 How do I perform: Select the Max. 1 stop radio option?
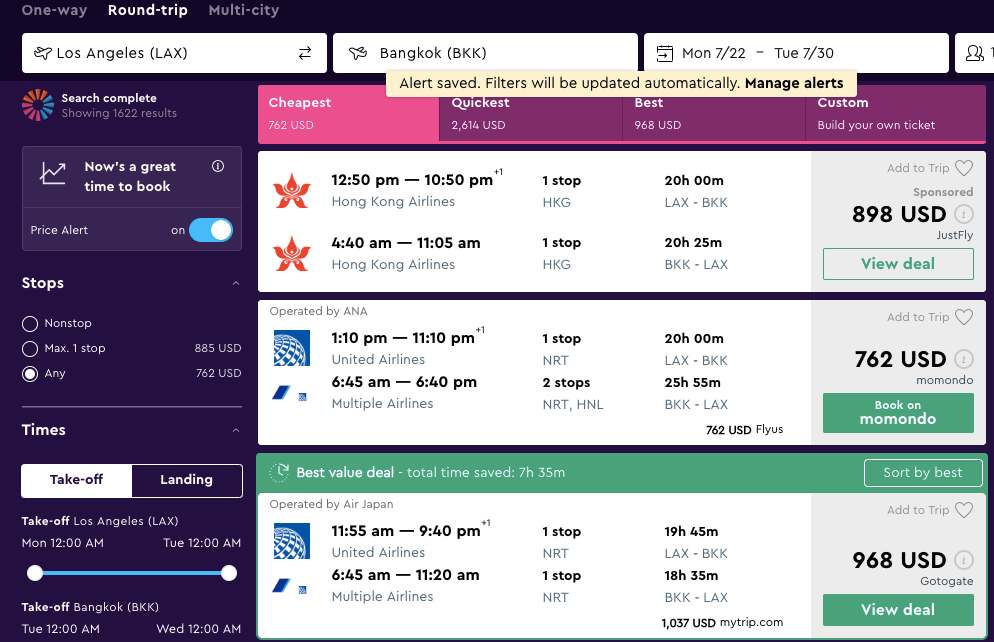point(30,349)
